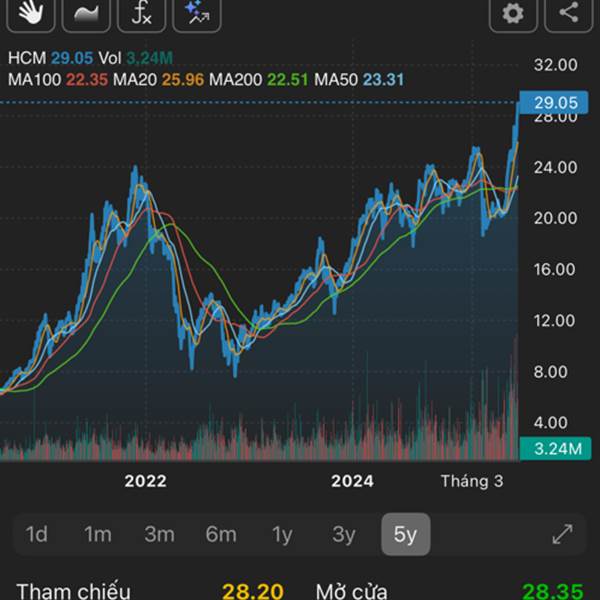Tap the 24.00 price axis label
This screenshot has height=600, width=600.
556,167
